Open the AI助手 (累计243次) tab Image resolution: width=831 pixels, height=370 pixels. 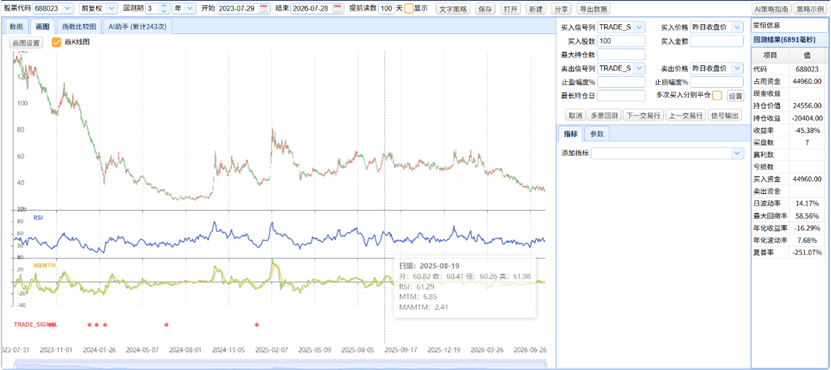tap(137, 27)
